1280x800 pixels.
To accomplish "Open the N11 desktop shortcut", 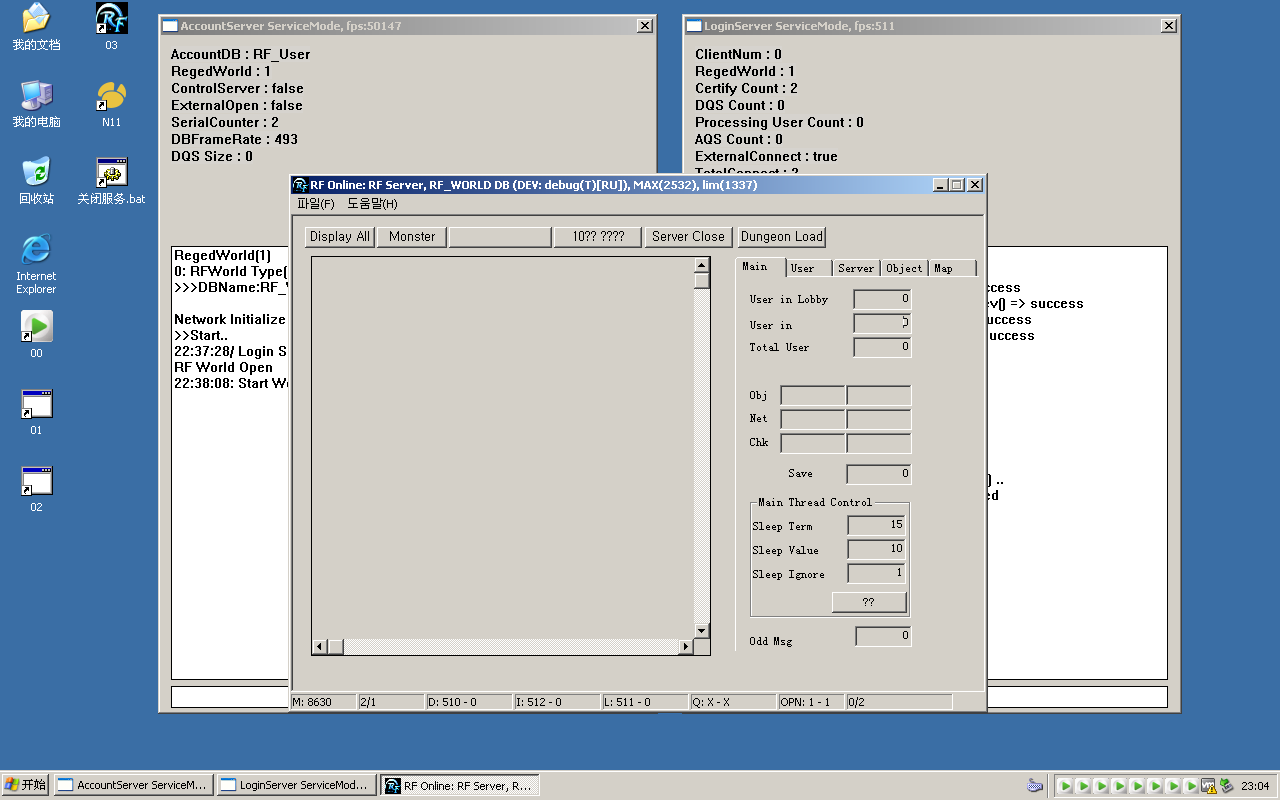I will [x=111, y=96].
